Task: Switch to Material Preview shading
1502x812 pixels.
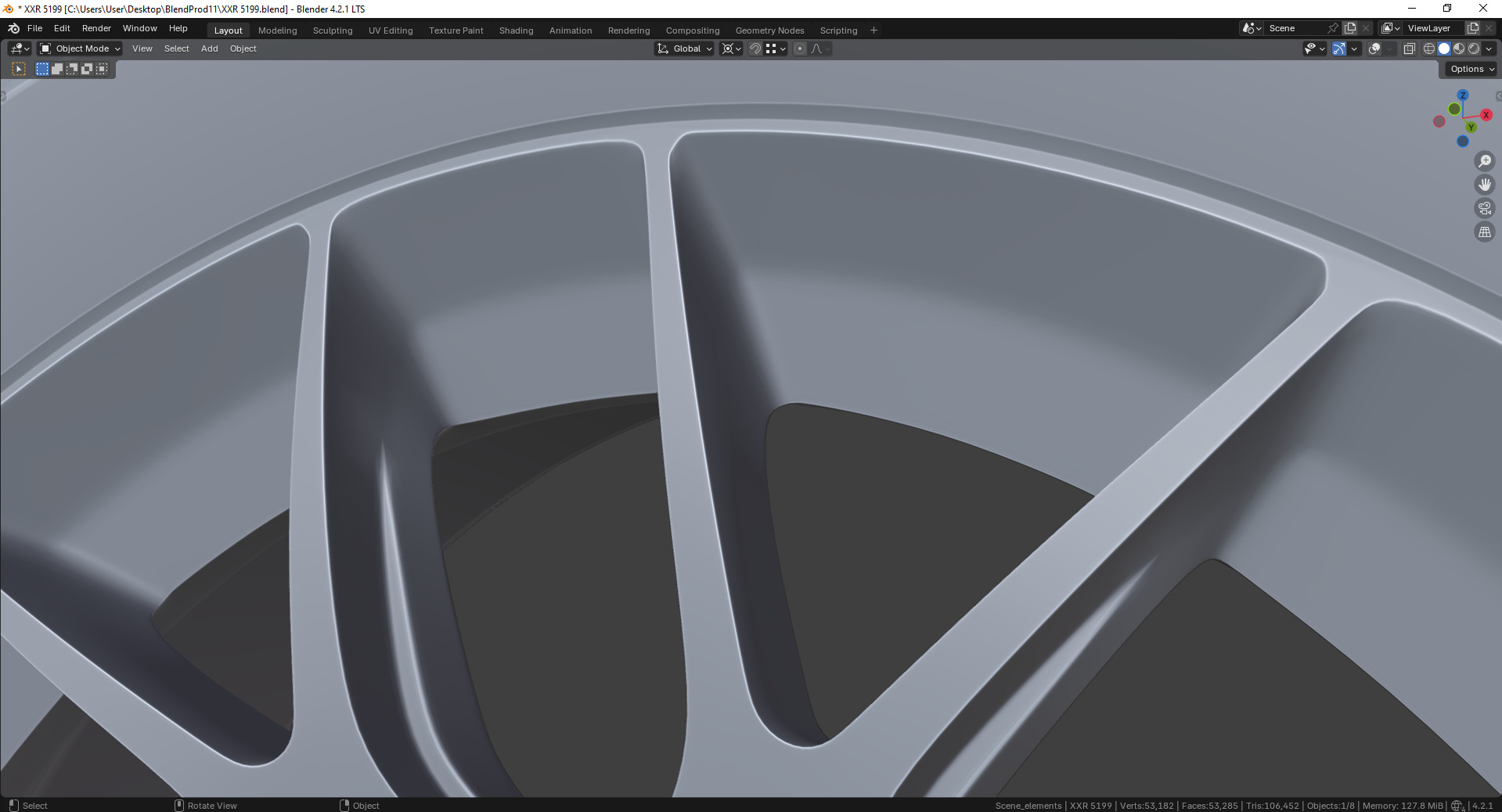Action: [1459, 49]
